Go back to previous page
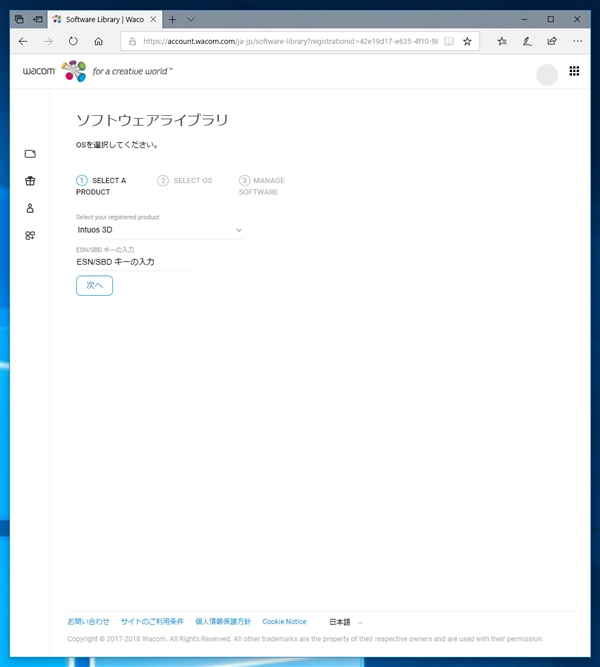Viewport: 600px width, 667px height. point(23,41)
